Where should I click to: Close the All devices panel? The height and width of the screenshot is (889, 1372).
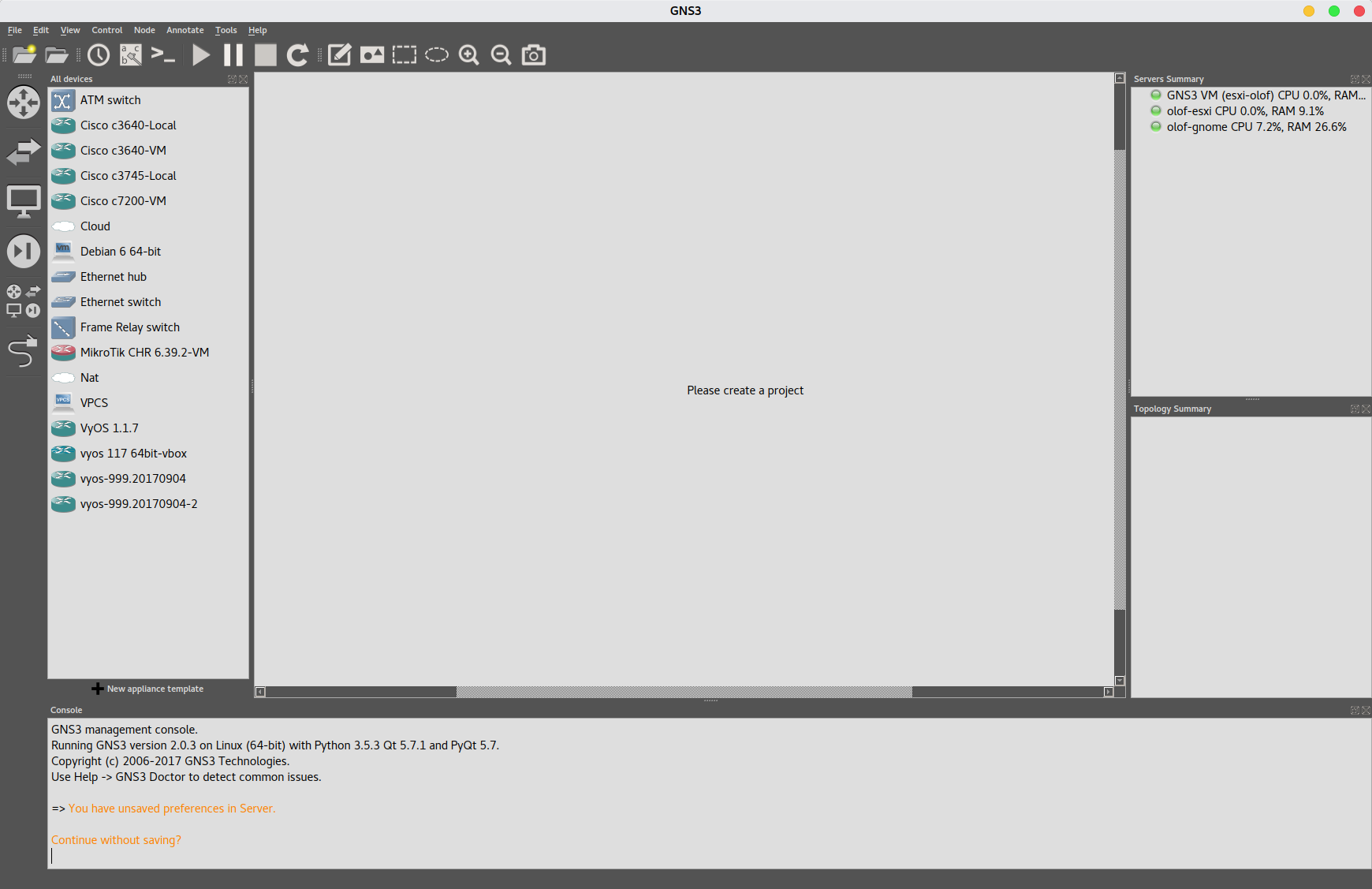point(244,79)
